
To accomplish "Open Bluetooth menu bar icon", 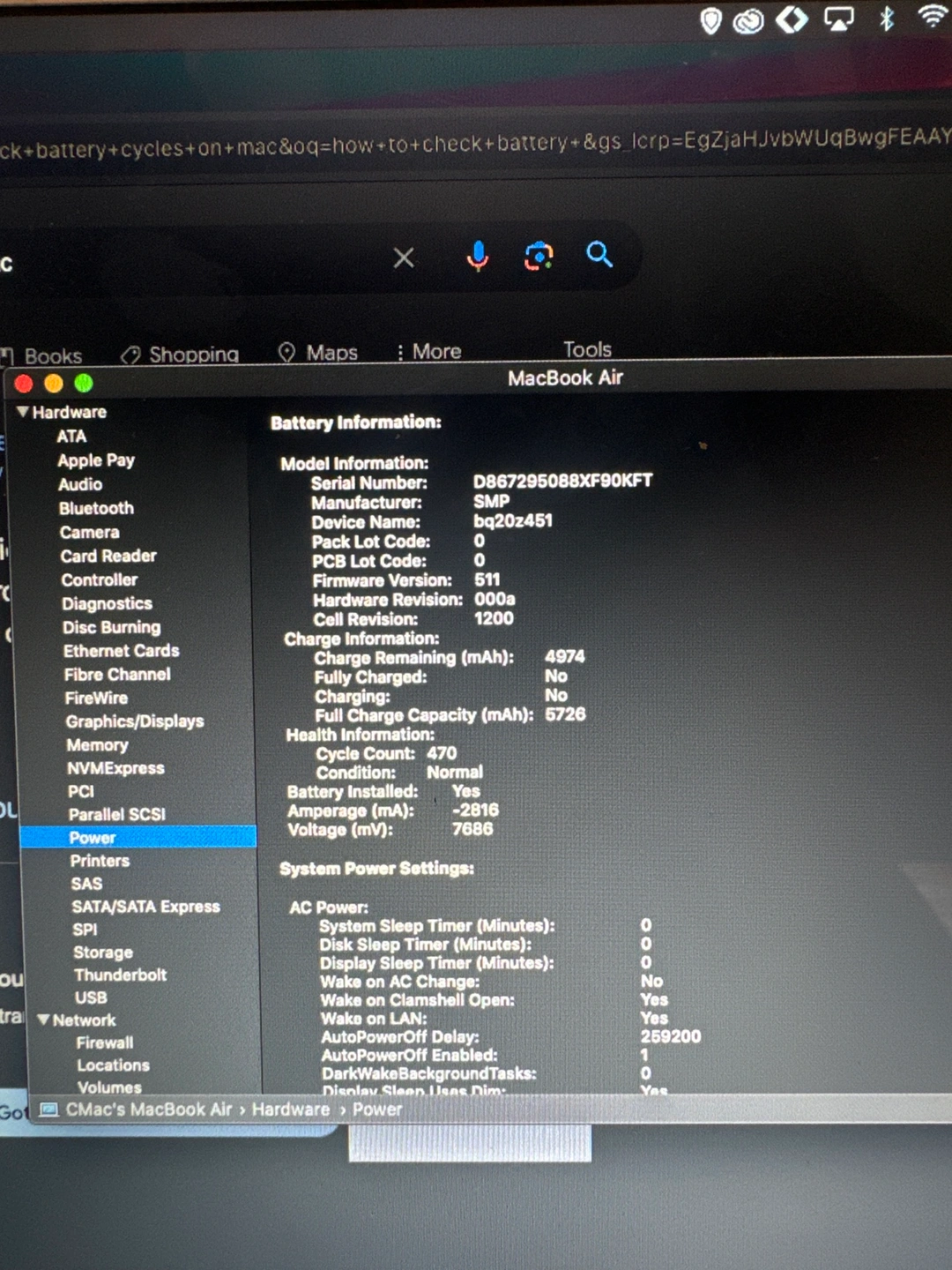I will click(887, 19).
